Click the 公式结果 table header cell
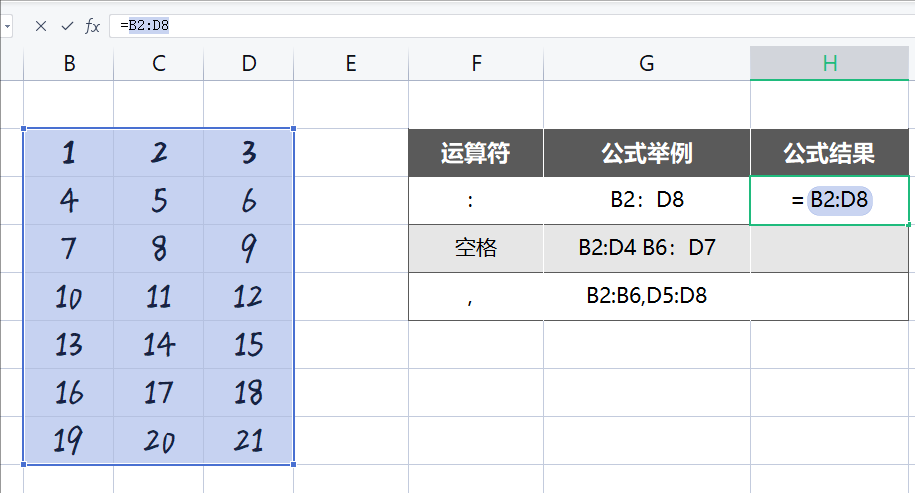Viewport: 915px width, 493px height. click(x=830, y=153)
